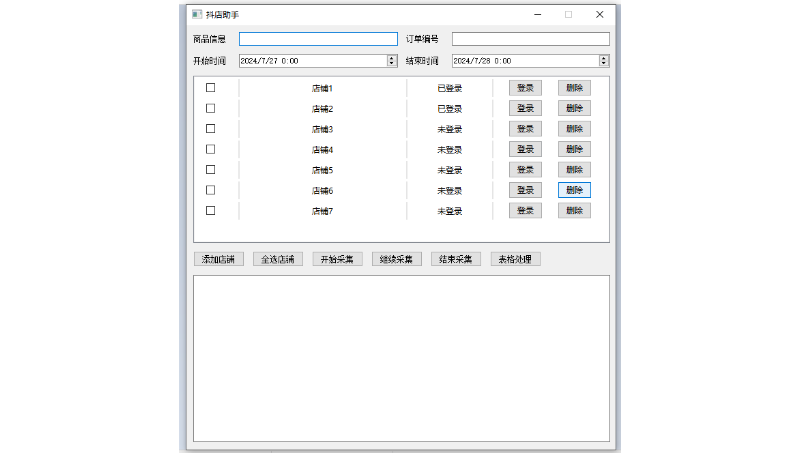Delete 店铺6 using its 删除 button
This screenshot has height=453, width=800.
point(574,190)
